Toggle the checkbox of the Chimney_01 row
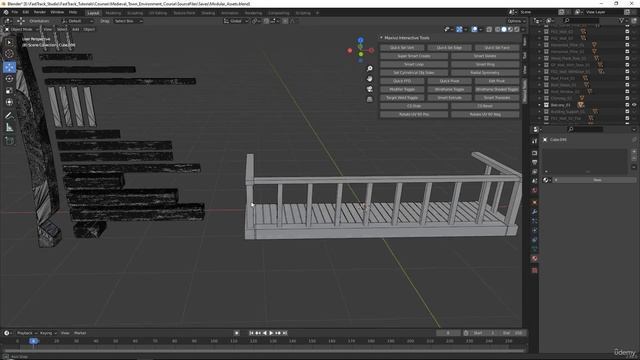 [x=627, y=98]
